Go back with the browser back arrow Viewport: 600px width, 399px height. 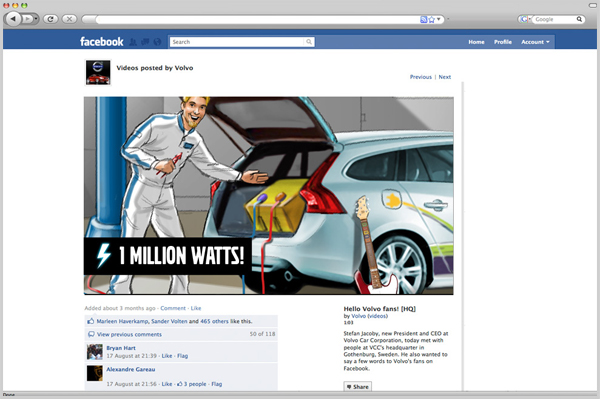click(13, 18)
